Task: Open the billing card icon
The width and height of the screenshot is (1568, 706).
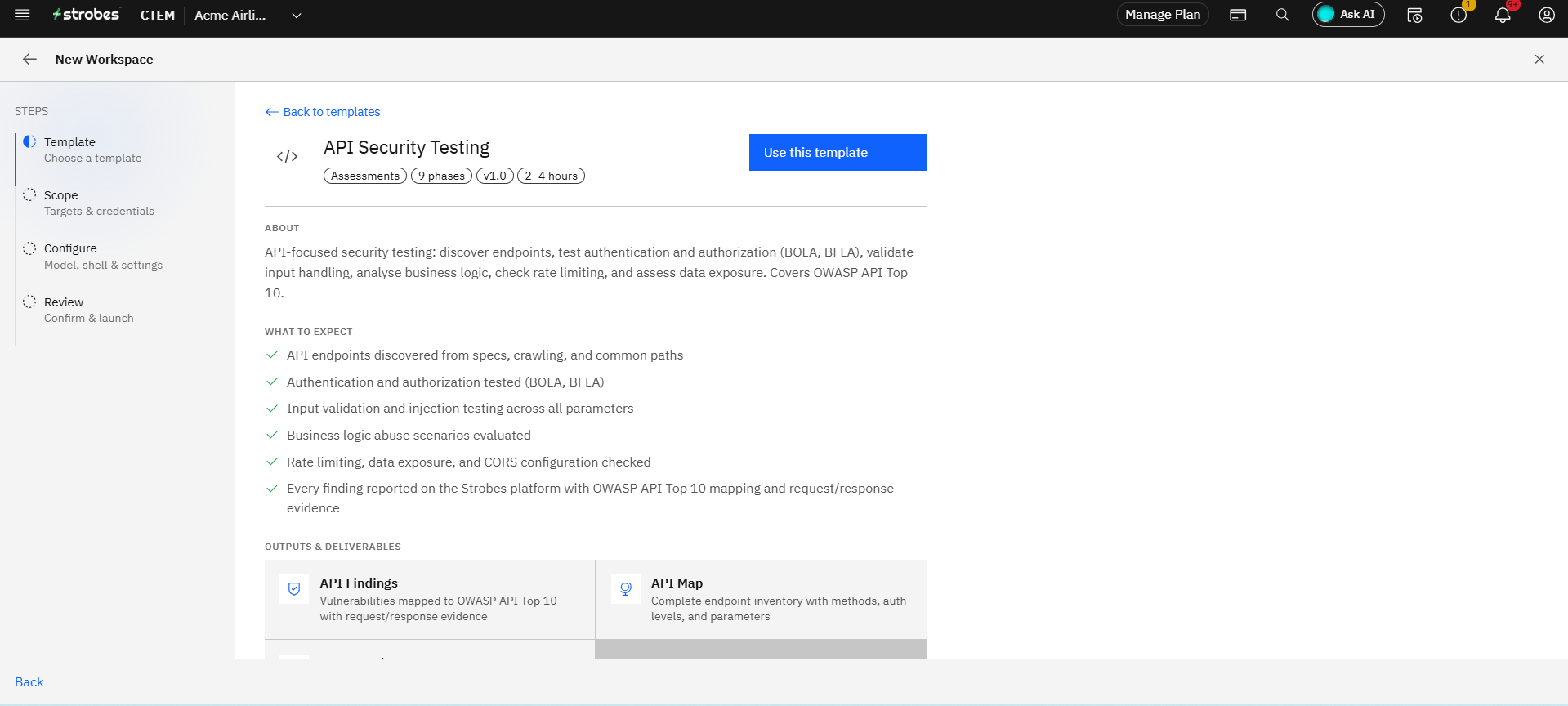Action: click(x=1238, y=15)
